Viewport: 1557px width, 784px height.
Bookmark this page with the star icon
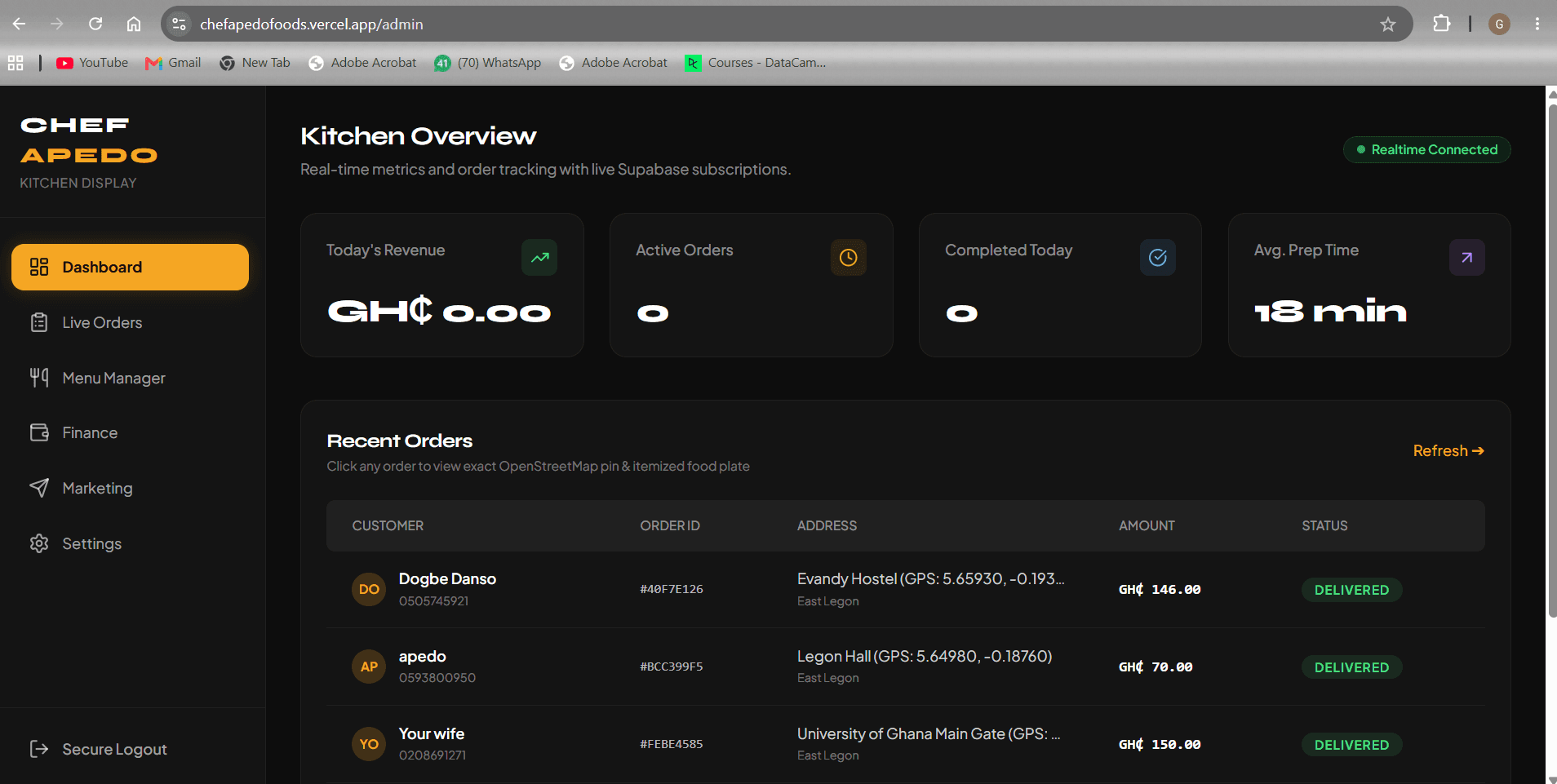(x=1387, y=24)
